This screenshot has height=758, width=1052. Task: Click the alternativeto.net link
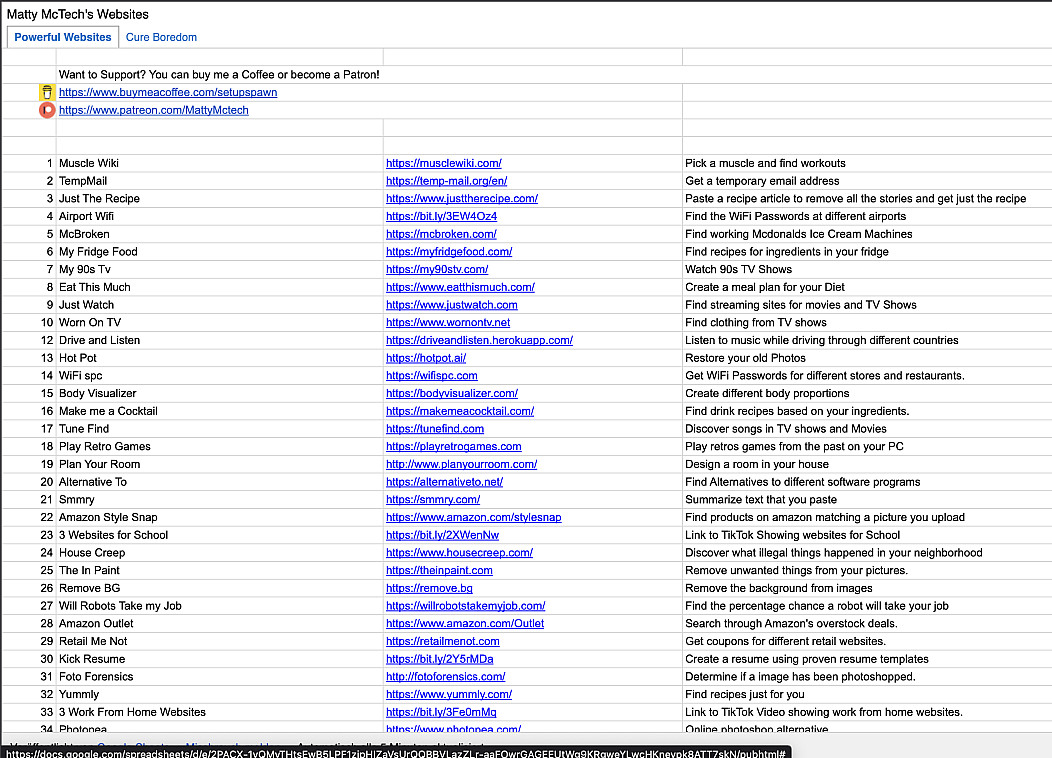coord(444,482)
